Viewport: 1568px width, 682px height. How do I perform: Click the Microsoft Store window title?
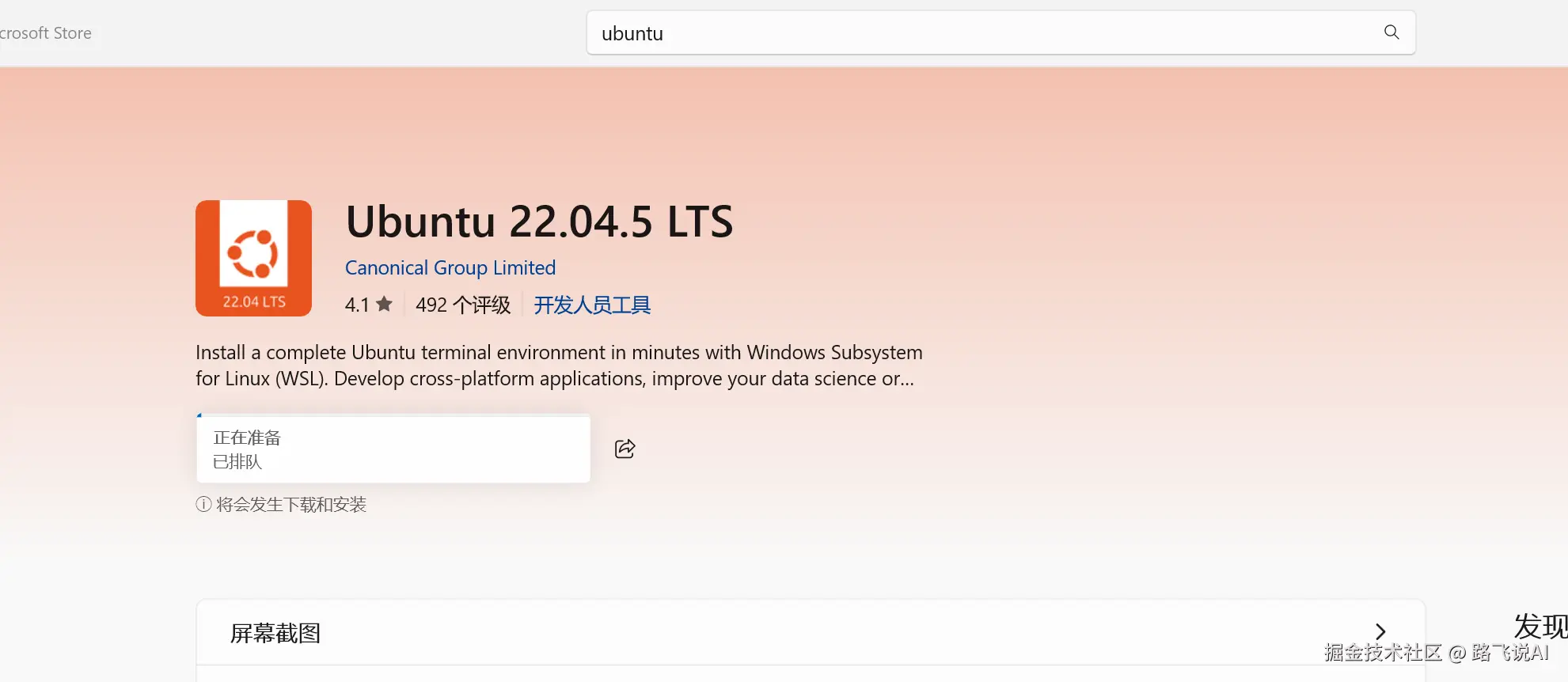(46, 33)
